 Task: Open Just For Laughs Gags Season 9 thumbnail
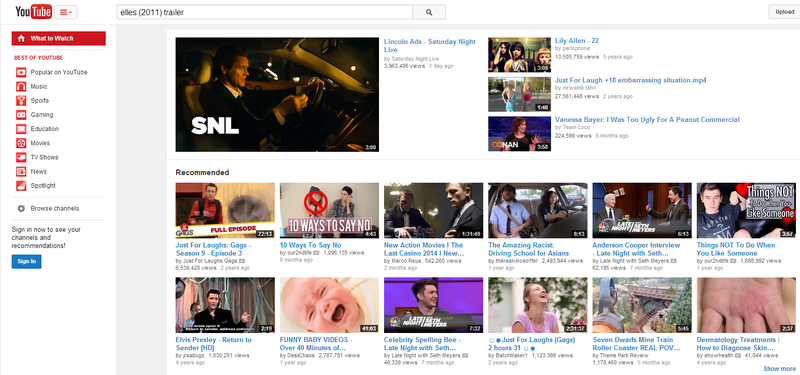[x=225, y=211]
